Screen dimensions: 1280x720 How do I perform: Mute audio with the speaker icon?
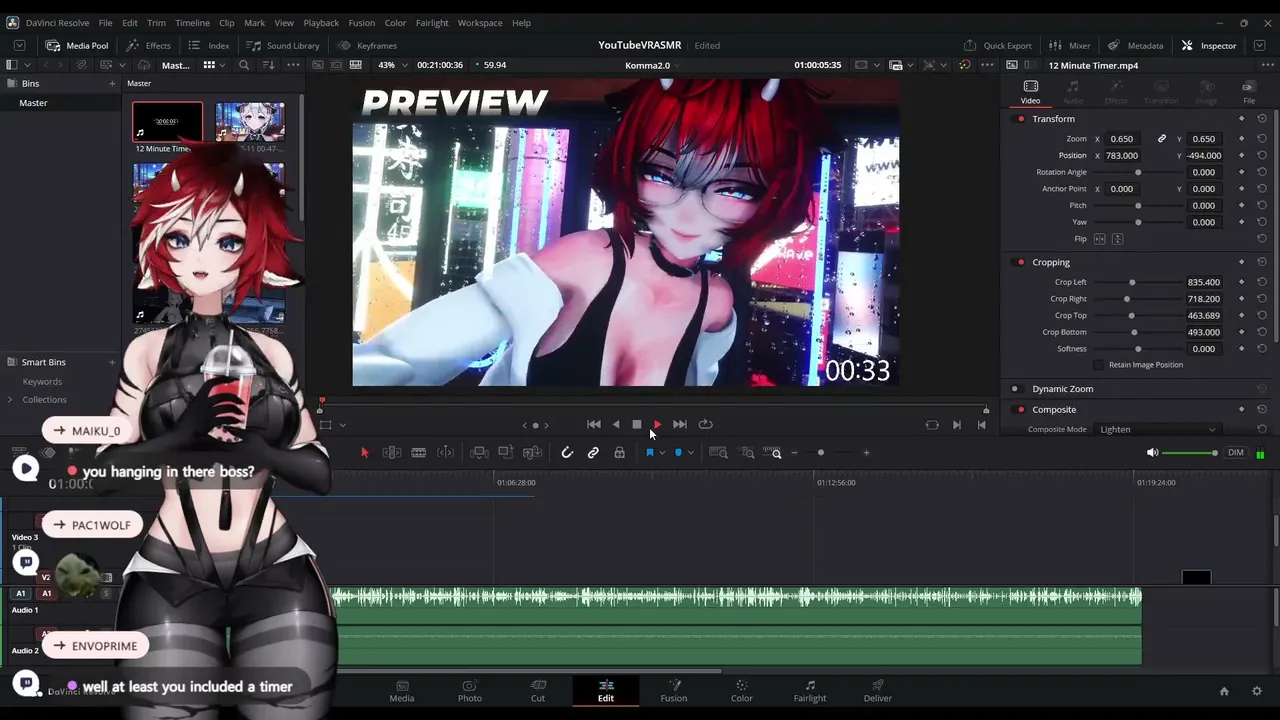(1152, 453)
